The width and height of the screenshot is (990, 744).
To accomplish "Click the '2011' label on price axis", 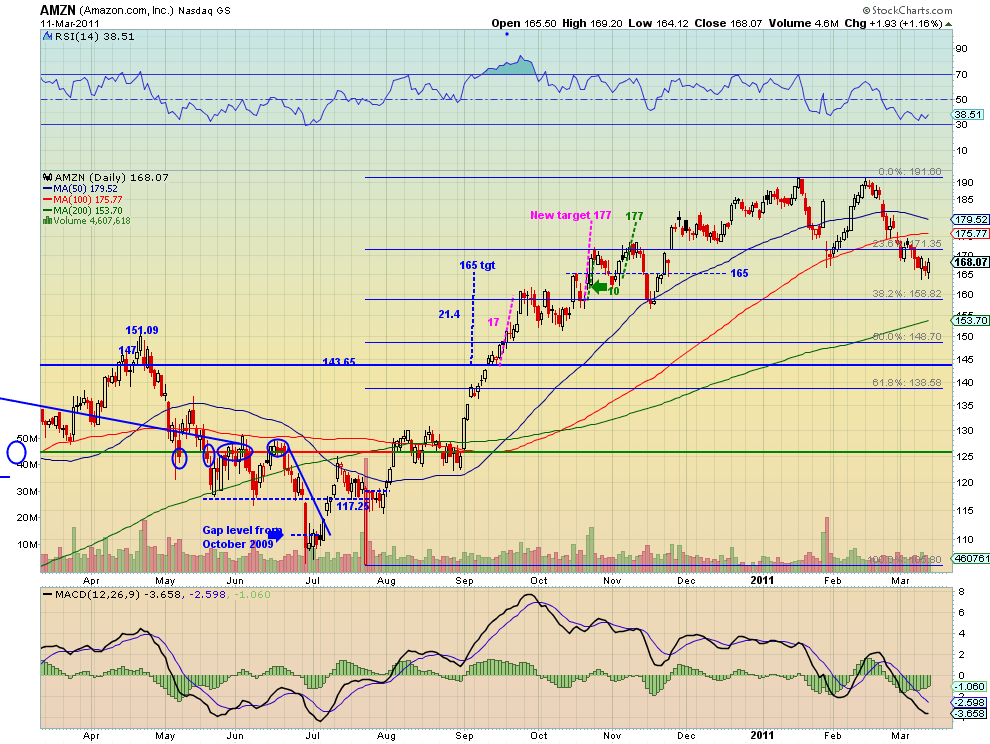I will (x=761, y=580).
